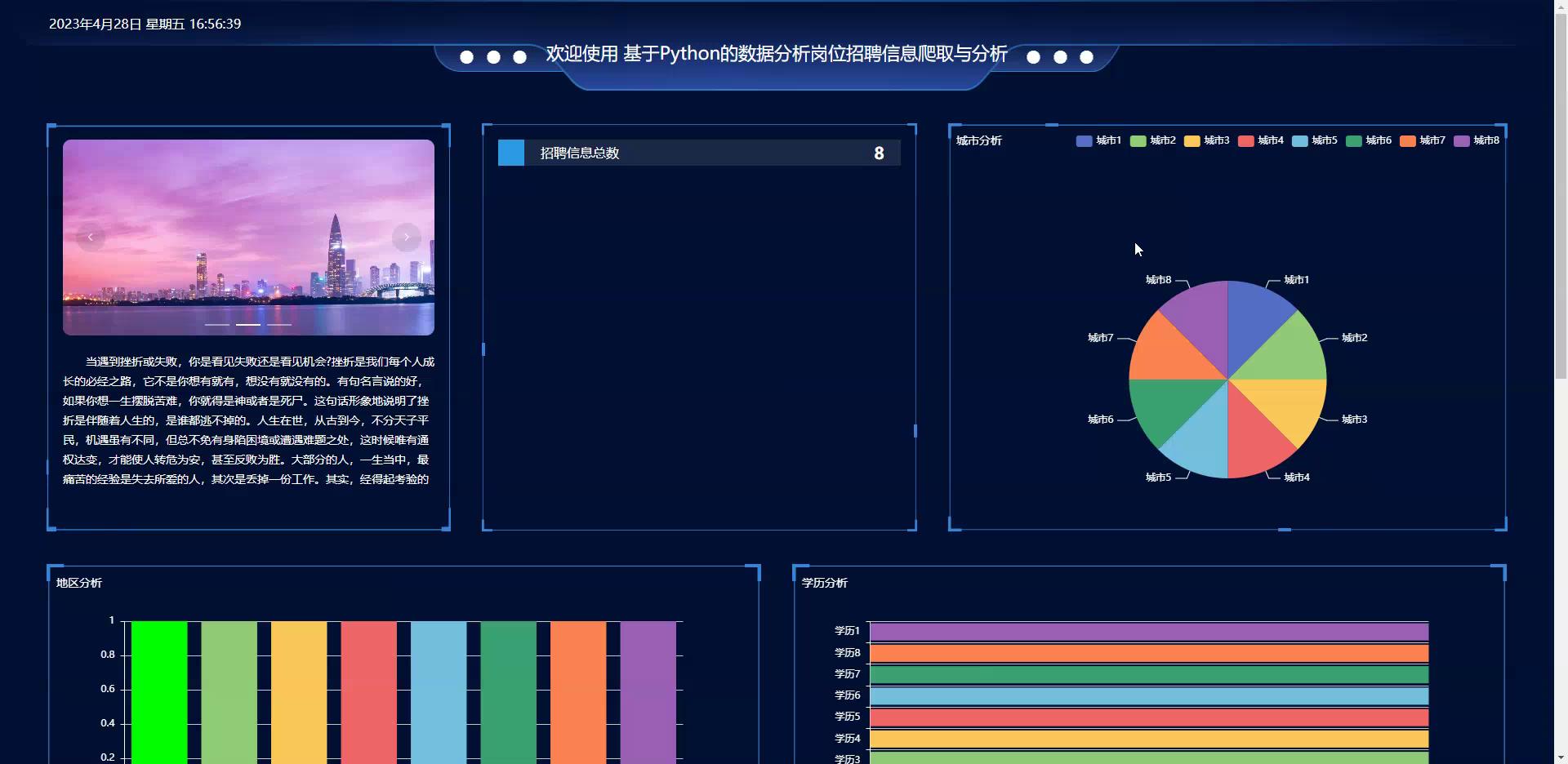Viewport: 1568px width, 764px height.
Task: Click the orange 学历8 horizontal bar
Action: point(1149,653)
